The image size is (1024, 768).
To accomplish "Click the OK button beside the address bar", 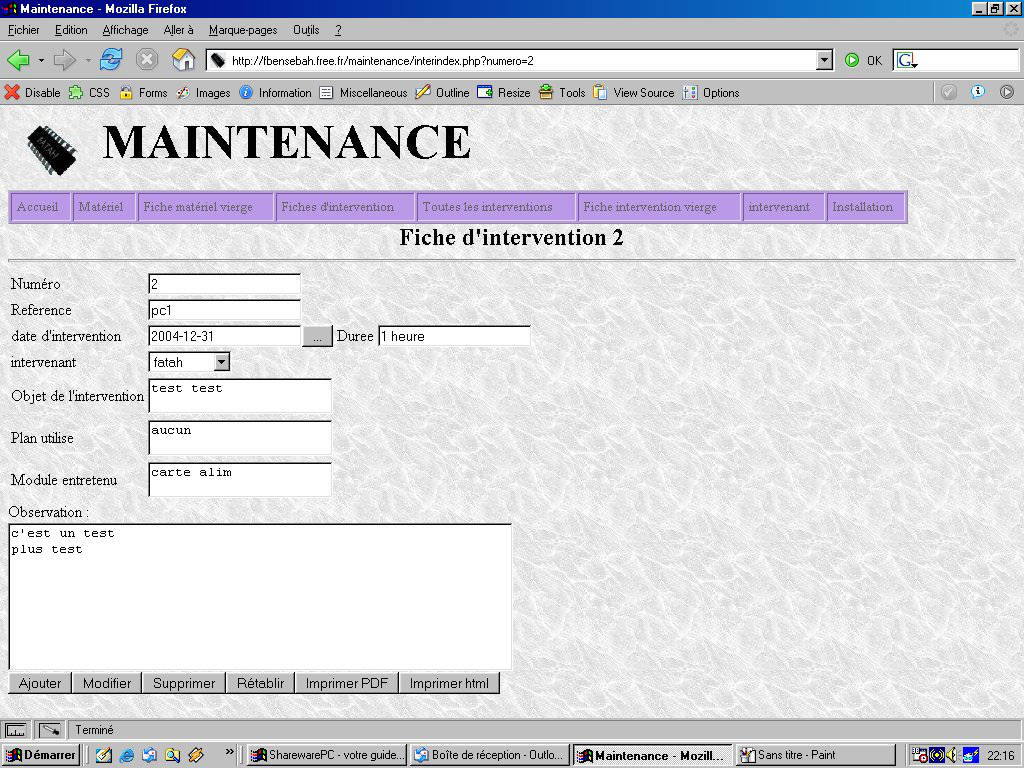I will [866, 60].
